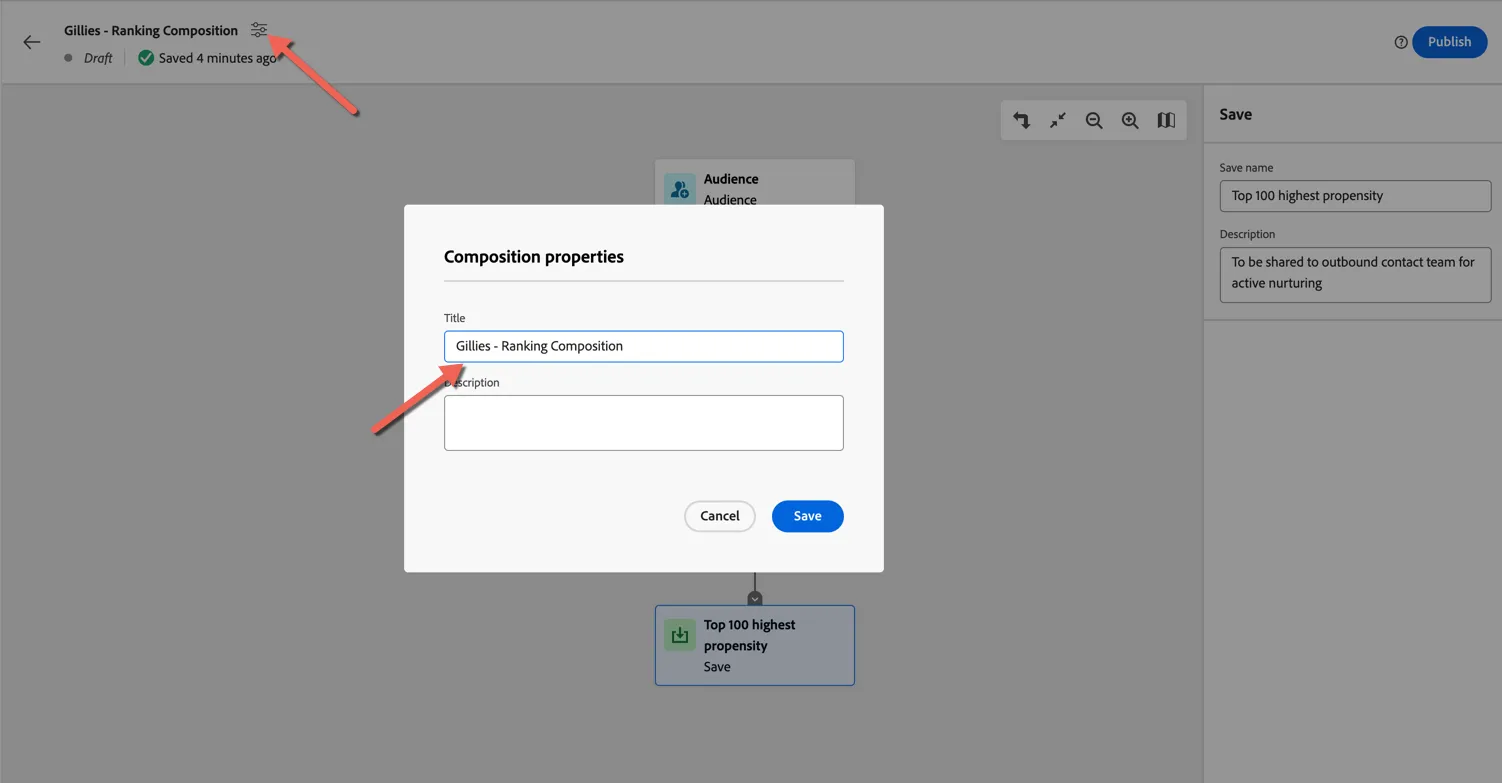Click the 'Composition properties' dialog heading
1502x783 pixels.
534,257
